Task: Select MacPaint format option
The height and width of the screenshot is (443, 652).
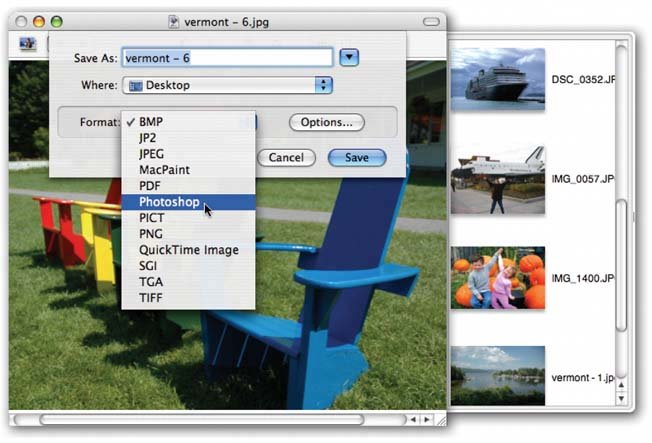Action: (x=188, y=170)
